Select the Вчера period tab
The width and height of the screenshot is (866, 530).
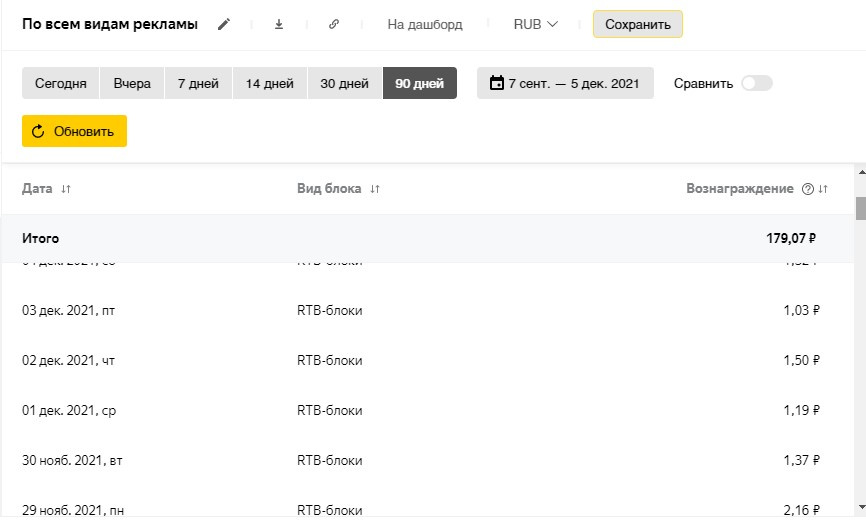(x=132, y=84)
